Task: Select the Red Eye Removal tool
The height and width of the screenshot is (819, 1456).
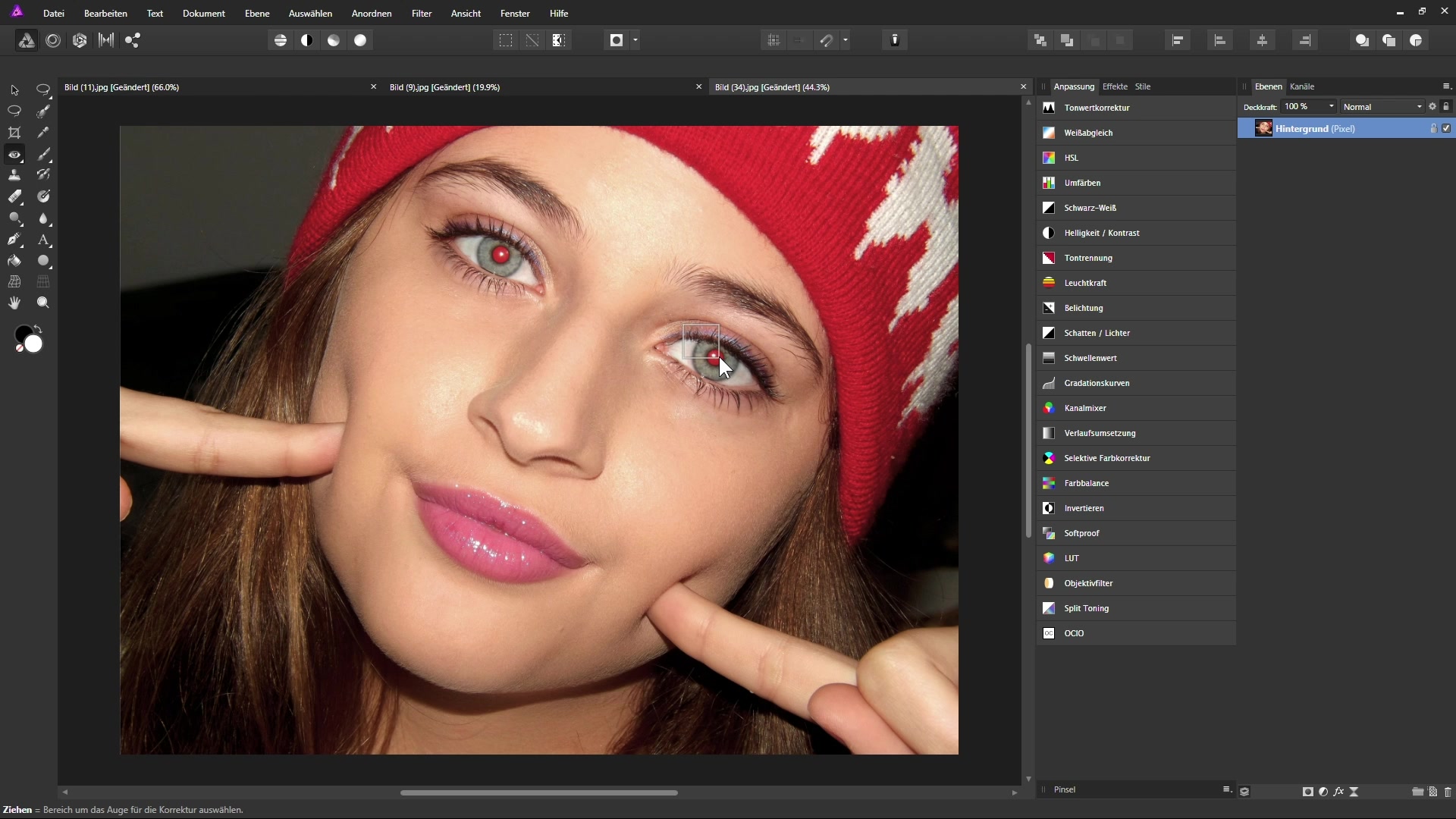Action: click(x=14, y=154)
